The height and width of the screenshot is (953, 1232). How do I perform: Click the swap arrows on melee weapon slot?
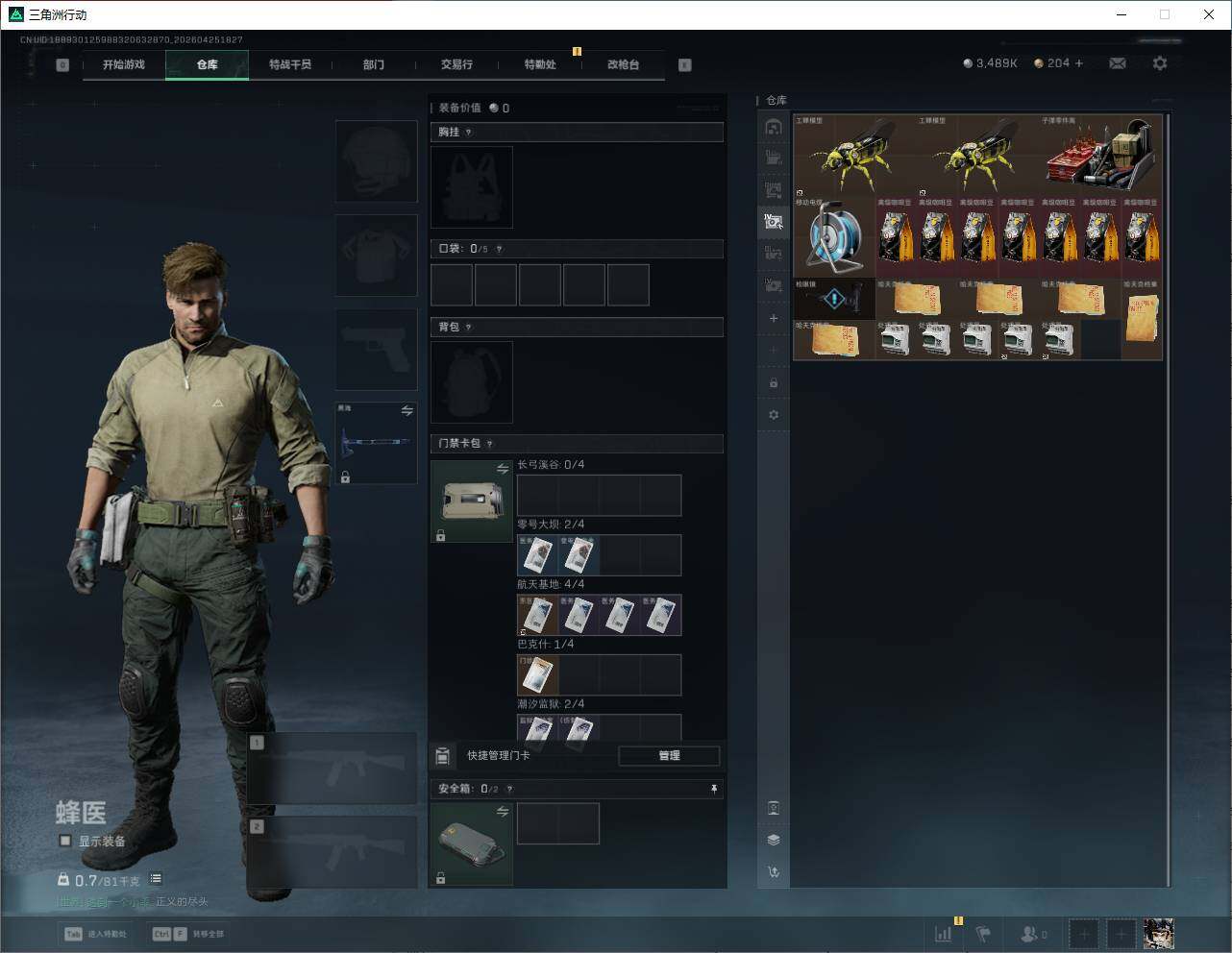pyautogui.click(x=407, y=411)
